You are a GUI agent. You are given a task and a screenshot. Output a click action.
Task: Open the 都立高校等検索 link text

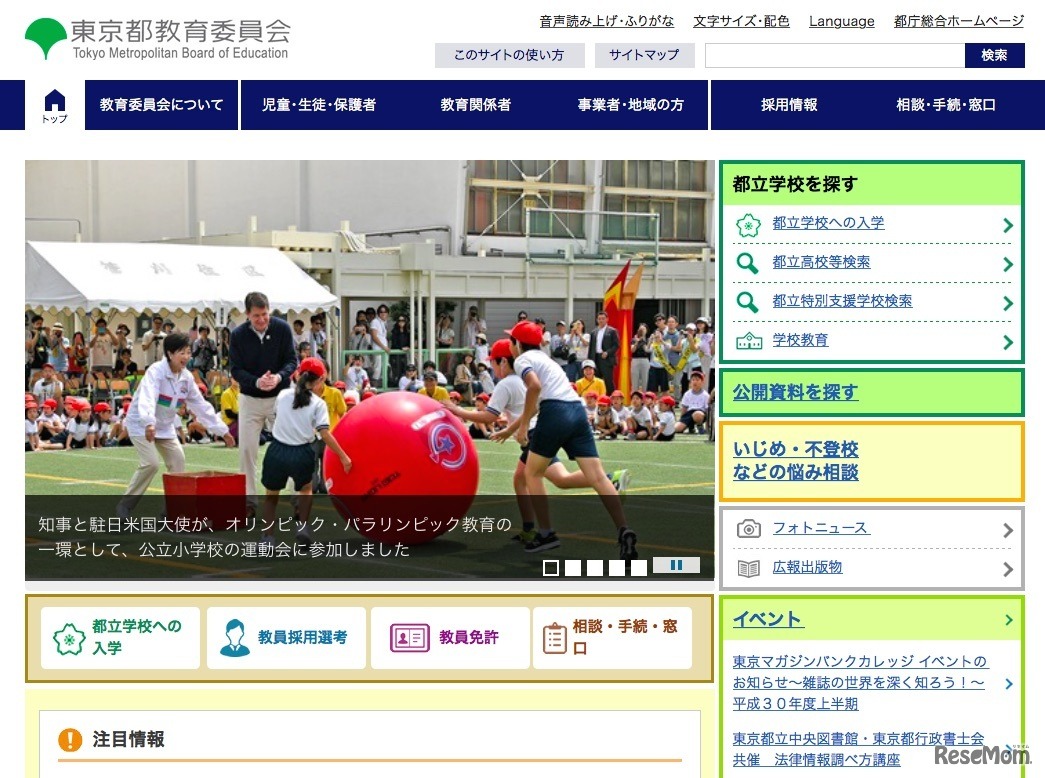tap(821, 263)
